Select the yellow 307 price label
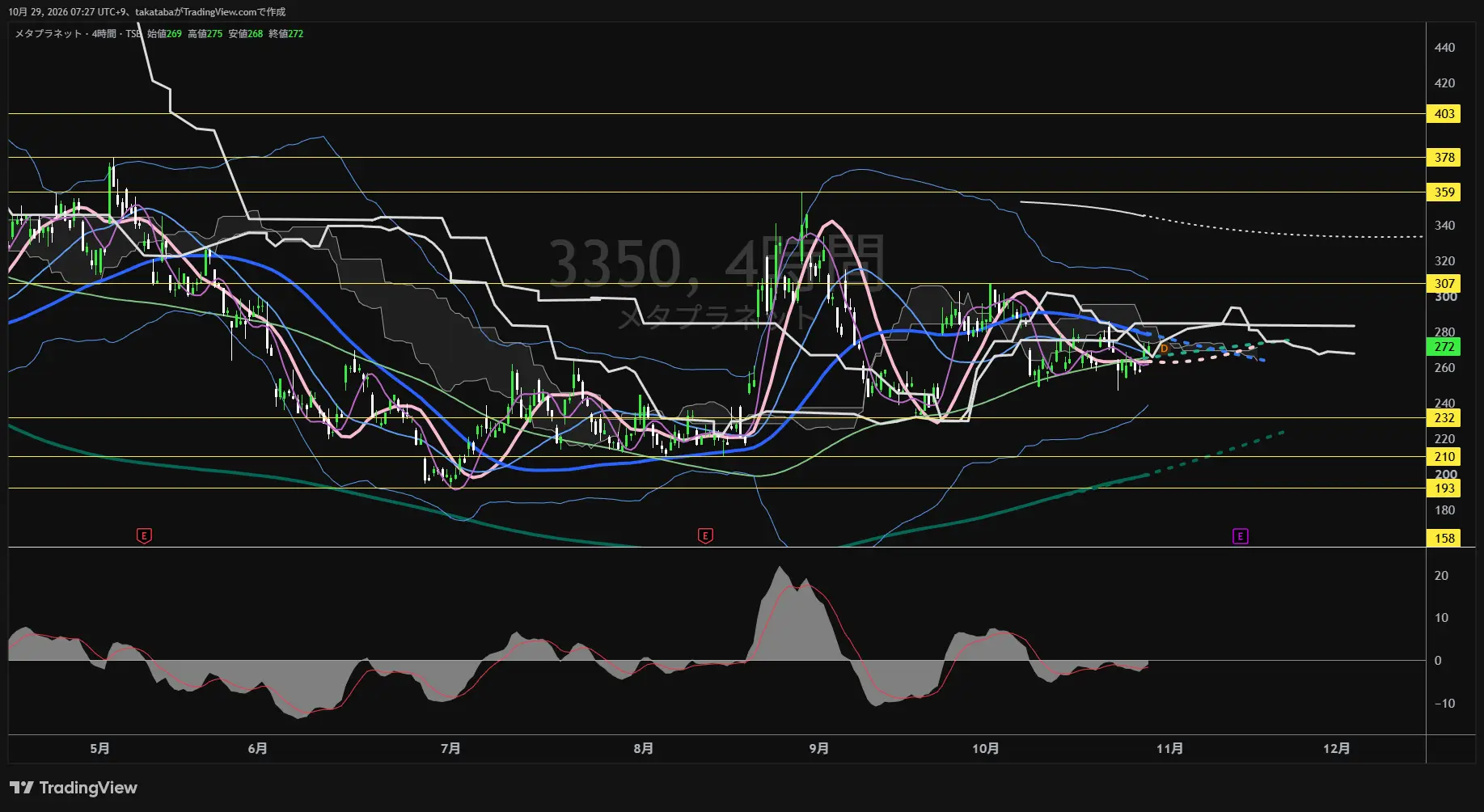The height and width of the screenshot is (812, 1484). [x=1444, y=284]
